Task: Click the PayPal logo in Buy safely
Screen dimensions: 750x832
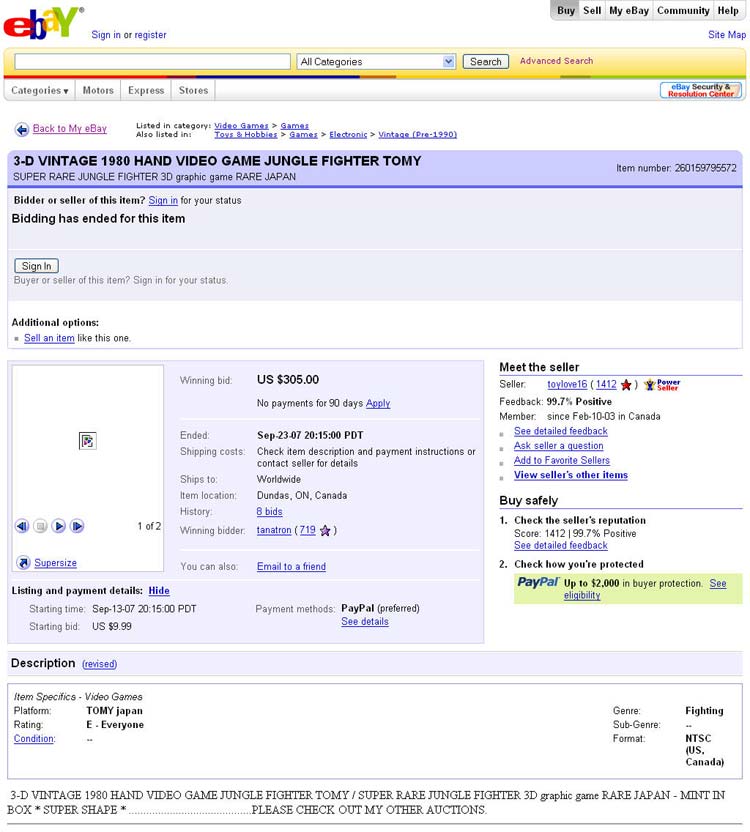Action: tap(538, 582)
